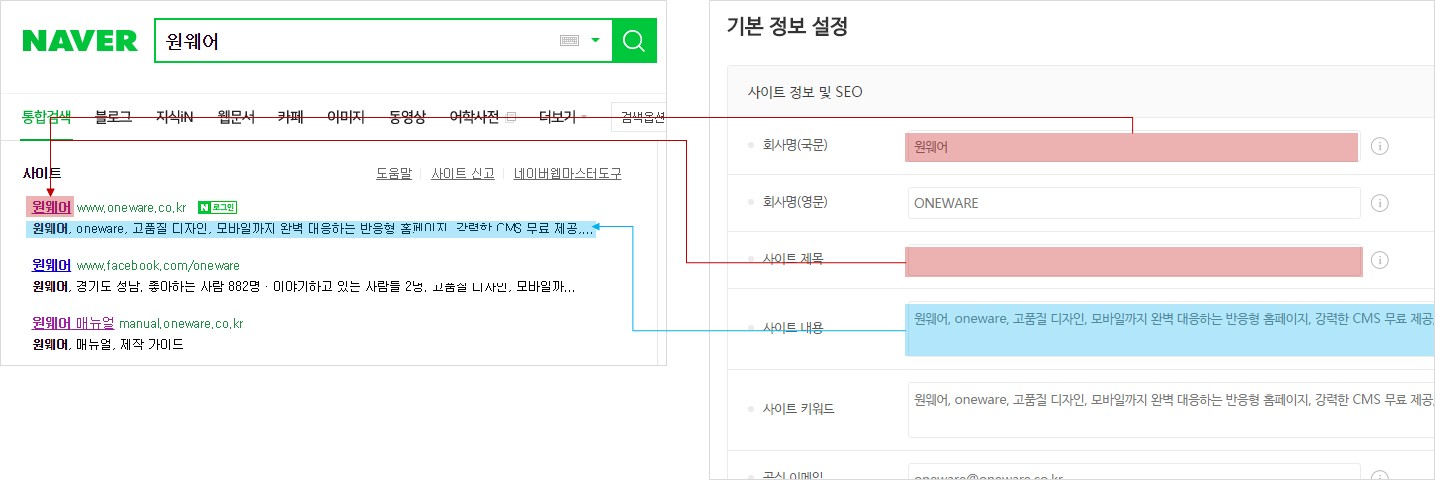The image size is (1435, 480).
Task: Open the 네이버웹마스터도구 link
Action: point(567,173)
